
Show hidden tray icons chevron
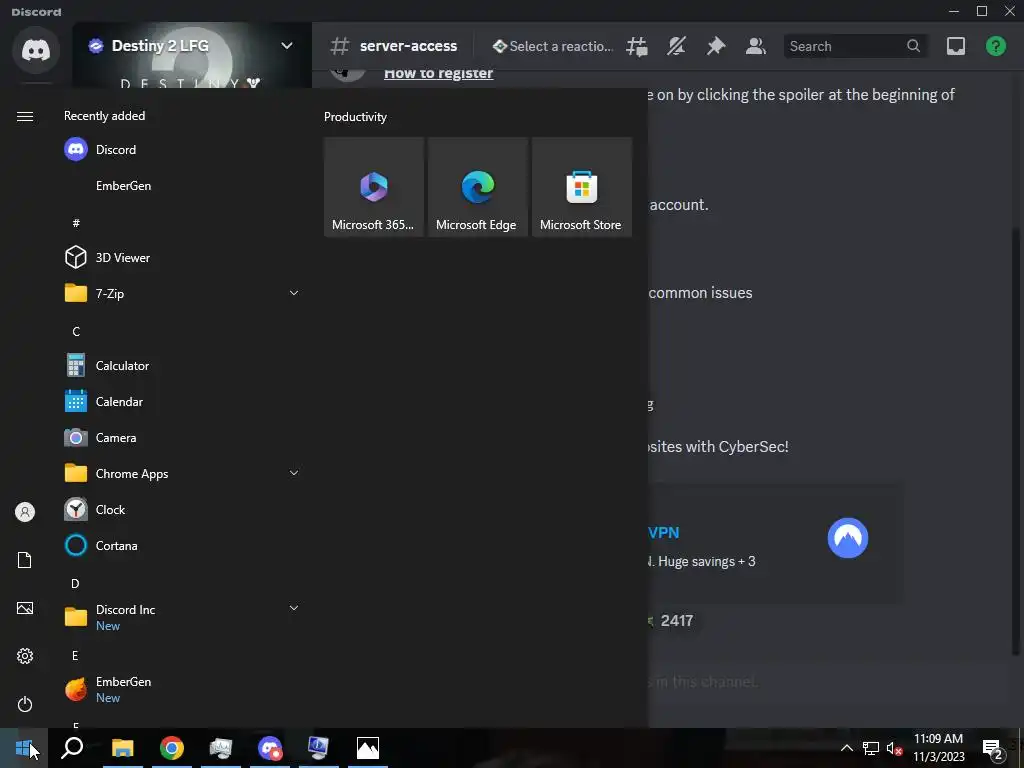click(x=846, y=748)
